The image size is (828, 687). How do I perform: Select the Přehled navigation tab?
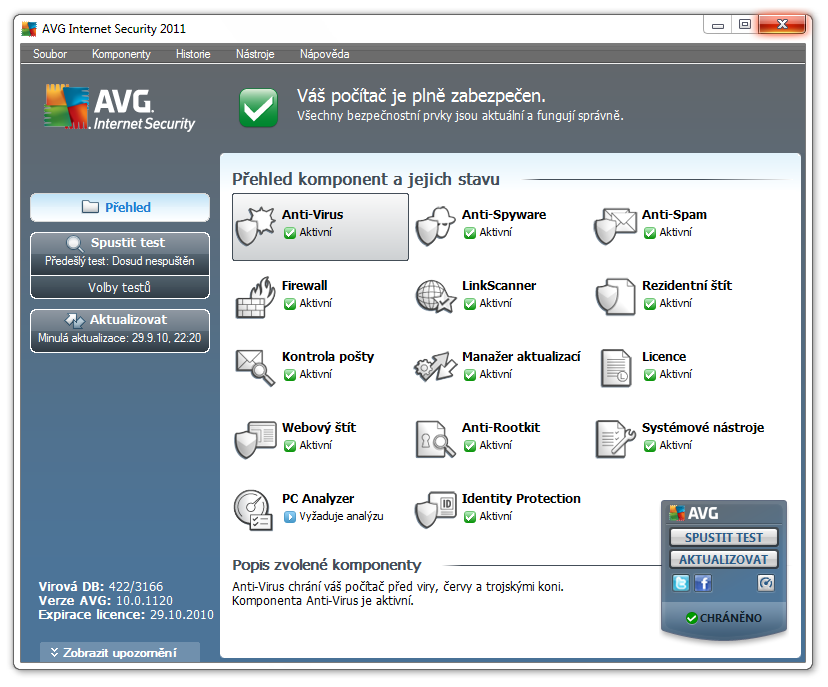click(x=120, y=207)
